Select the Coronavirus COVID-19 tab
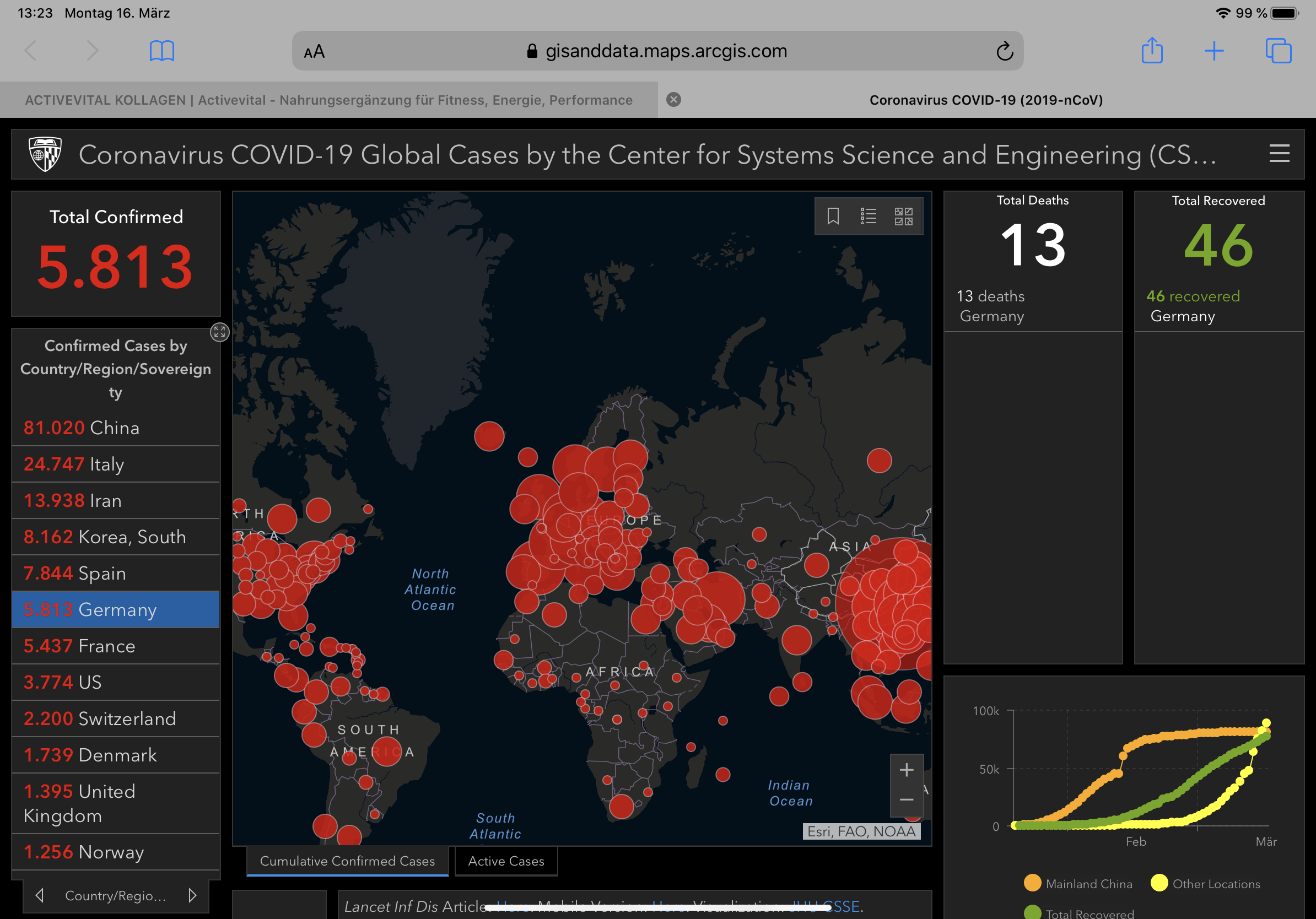 point(986,100)
